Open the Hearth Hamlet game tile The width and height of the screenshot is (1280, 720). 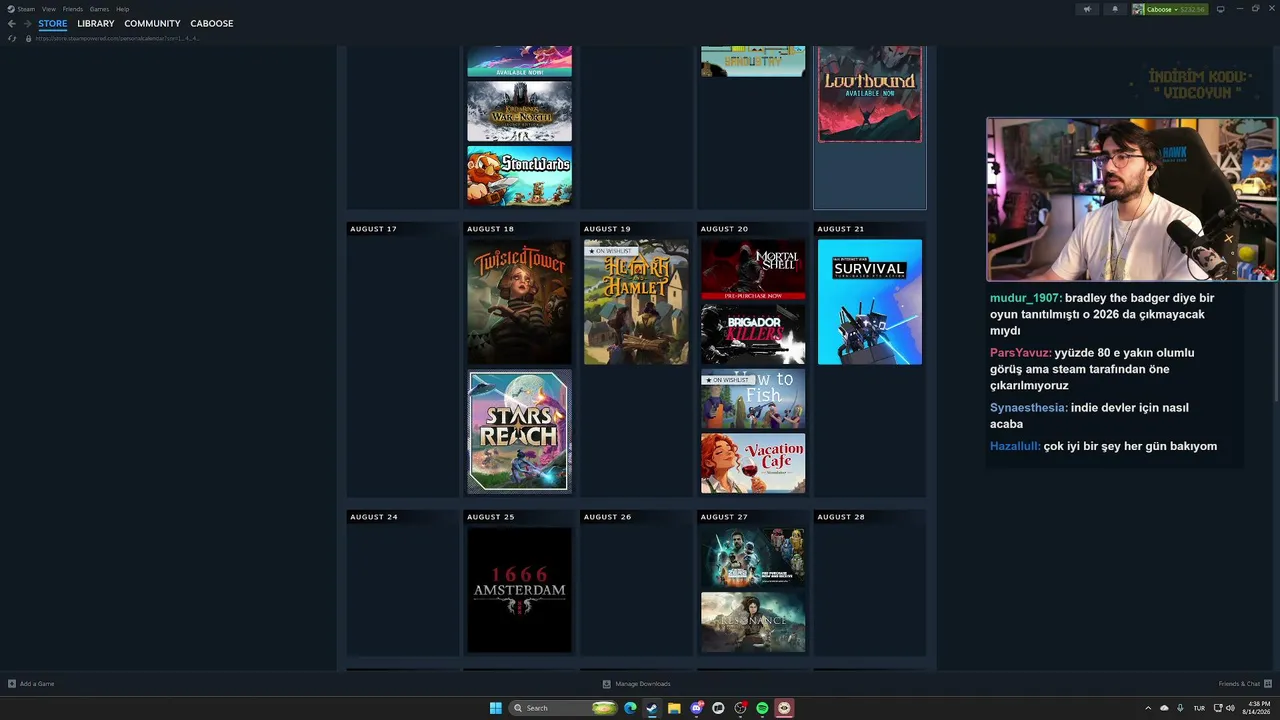click(636, 302)
